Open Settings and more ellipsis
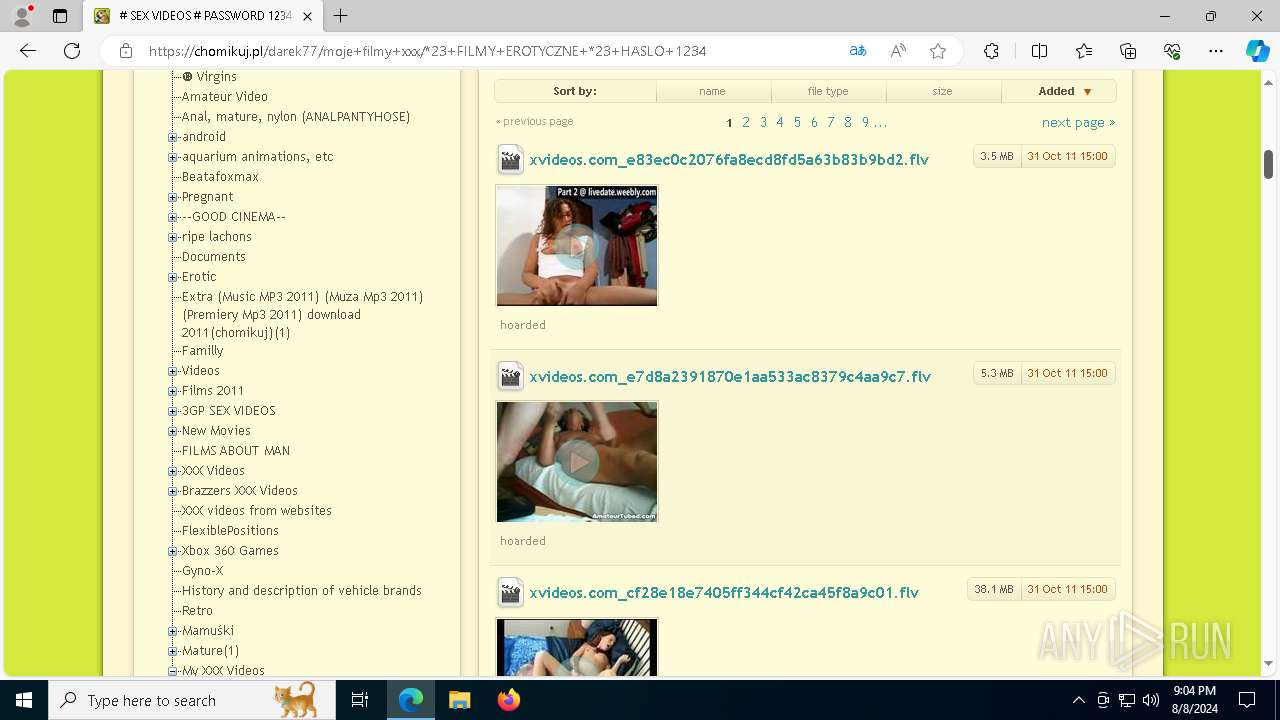1280x720 pixels. 1216,51
